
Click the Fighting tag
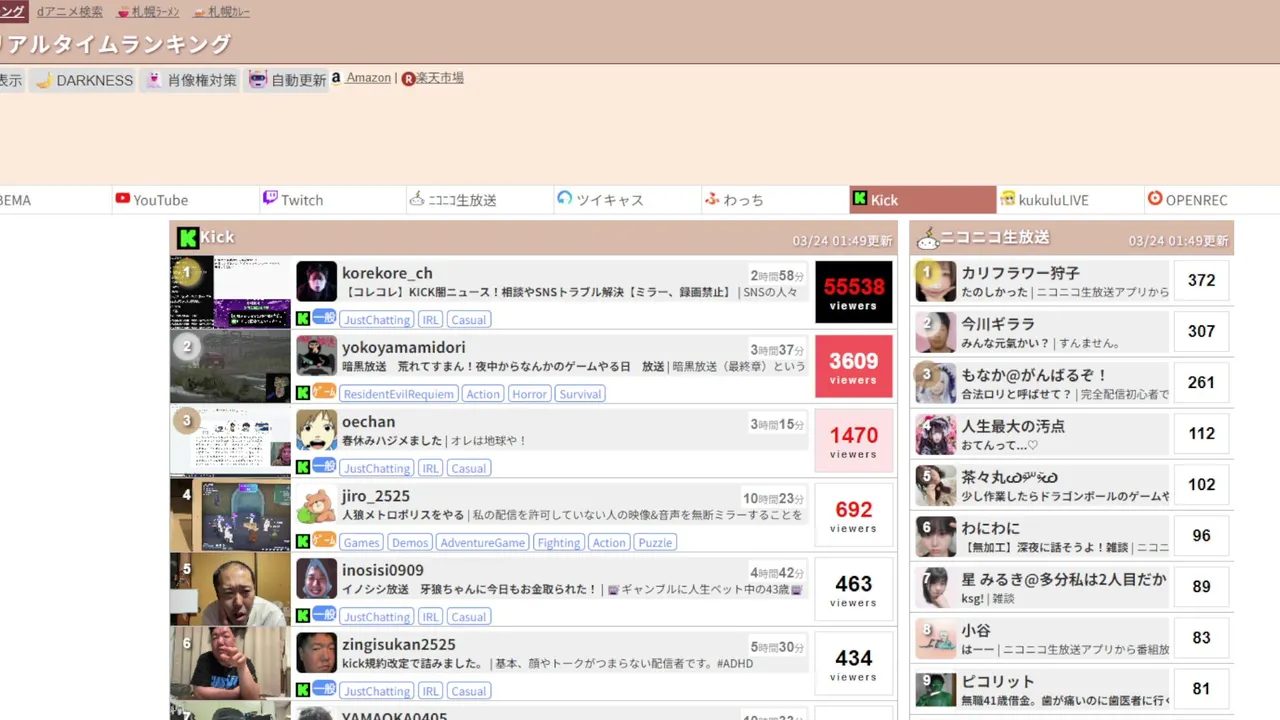coord(558,542)
